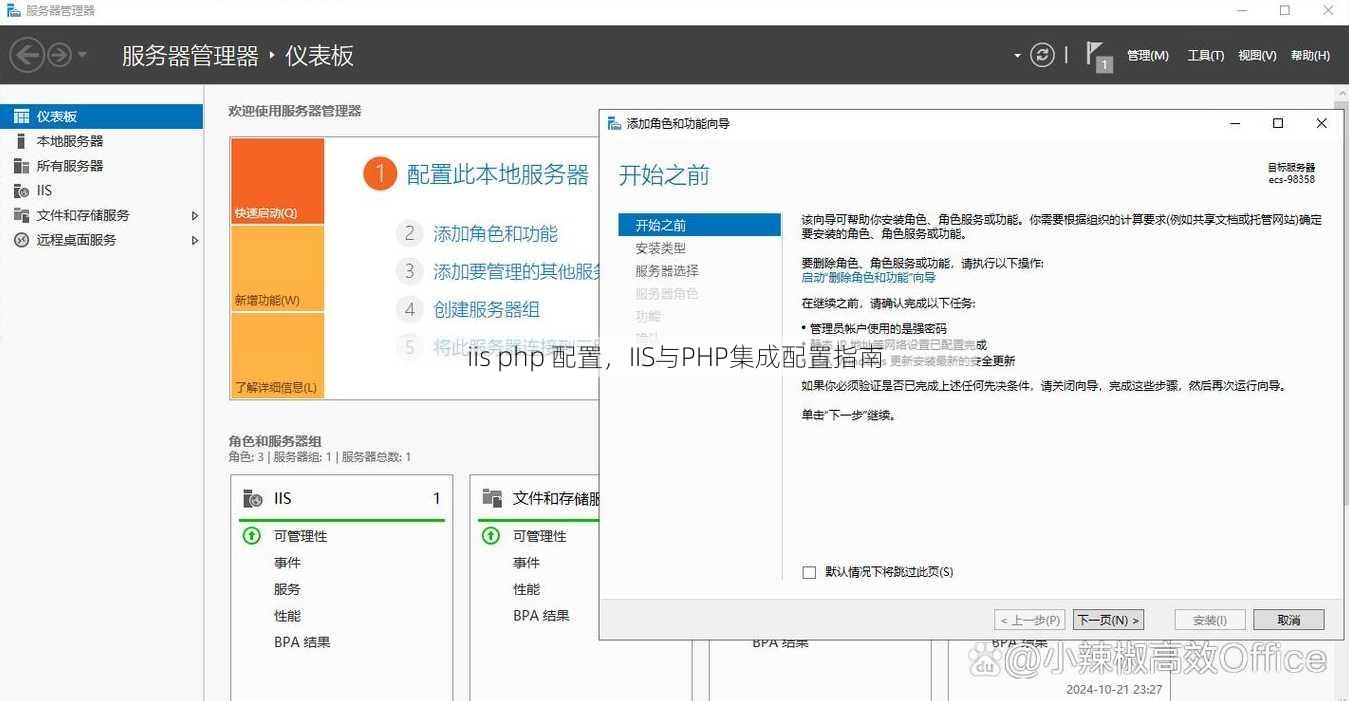This screenshot has width=1349, height=701.
Task: Click BPA 结果 in the IIS tile
Action: coord(302,642)
